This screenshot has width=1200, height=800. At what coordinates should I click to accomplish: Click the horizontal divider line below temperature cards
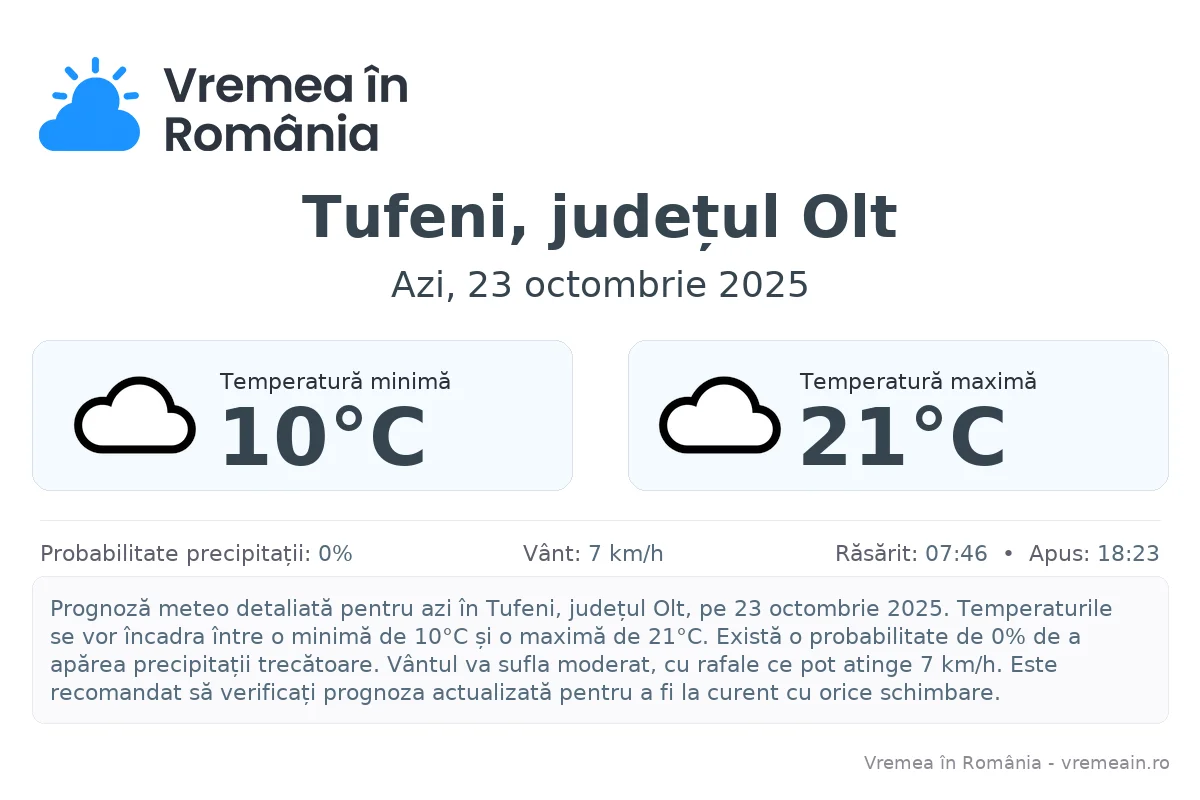click(600, 521)
